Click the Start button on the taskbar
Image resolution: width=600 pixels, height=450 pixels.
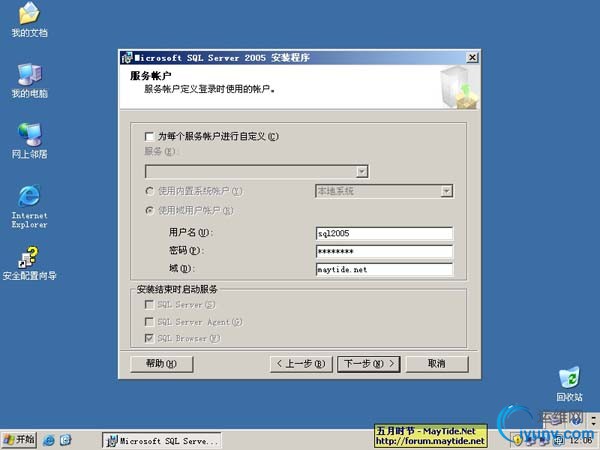[18, 440]
